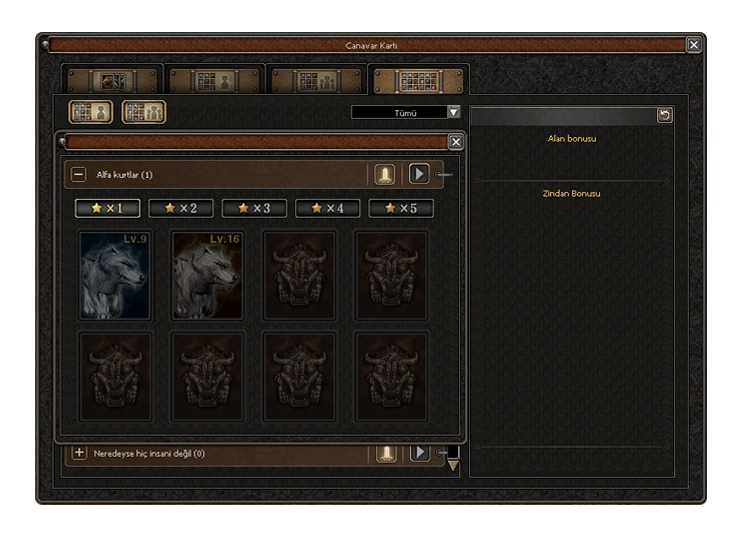Click the solo view icon button
Image resolution: width=741 pixels, height=536 pixels.
coord(91,112)
